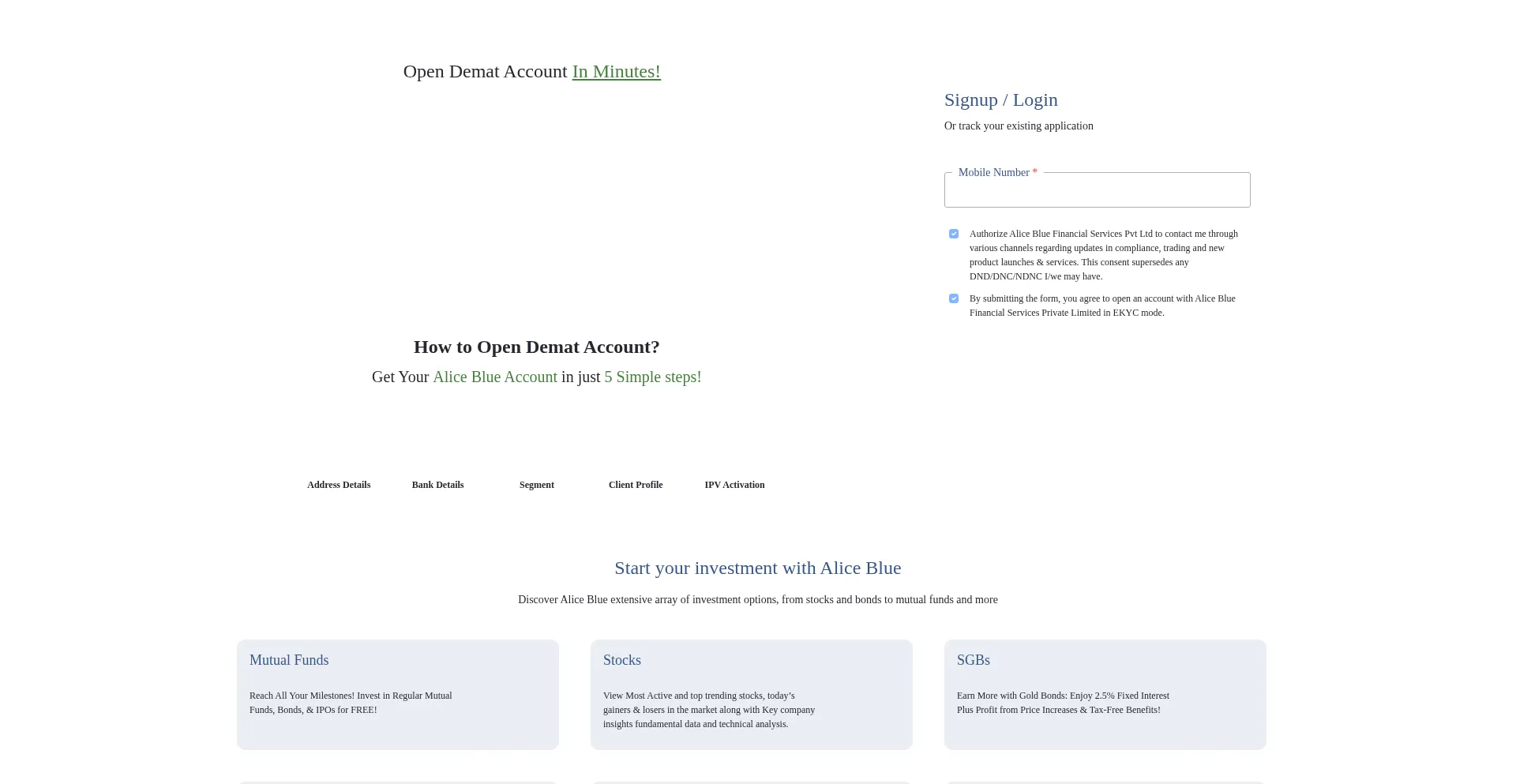1516x784 pixels.
Task: Click the Signup / Login heading
Action: pyautogui.click(x=1000, y=100)
